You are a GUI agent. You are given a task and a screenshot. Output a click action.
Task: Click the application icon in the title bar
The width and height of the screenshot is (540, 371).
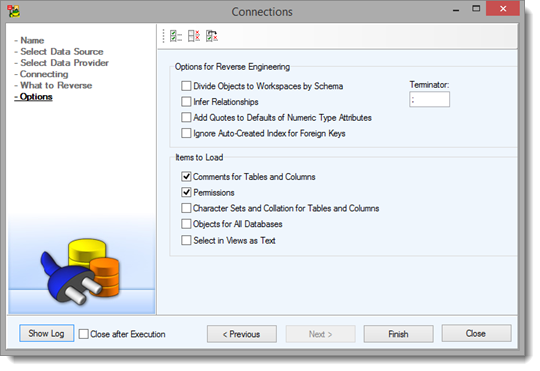(x=14, y=11)
